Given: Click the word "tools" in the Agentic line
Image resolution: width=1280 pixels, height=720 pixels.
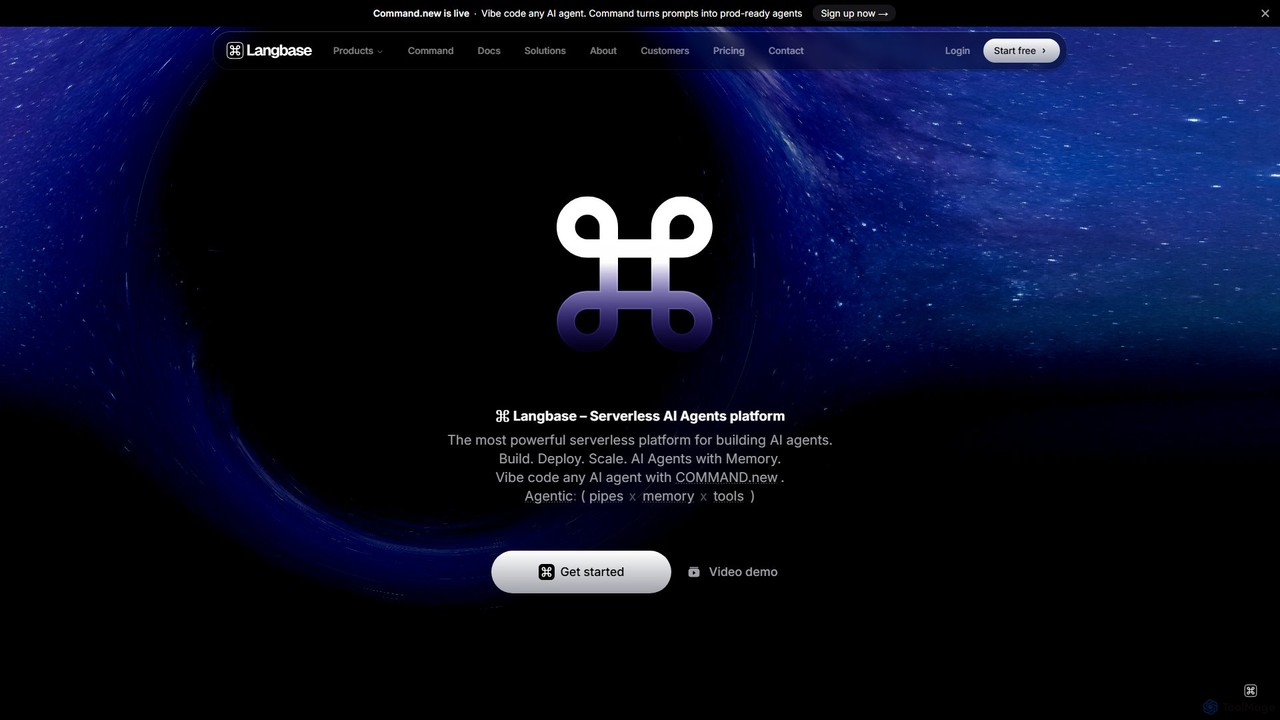Looking at the screenshot, I should point(728,496).
